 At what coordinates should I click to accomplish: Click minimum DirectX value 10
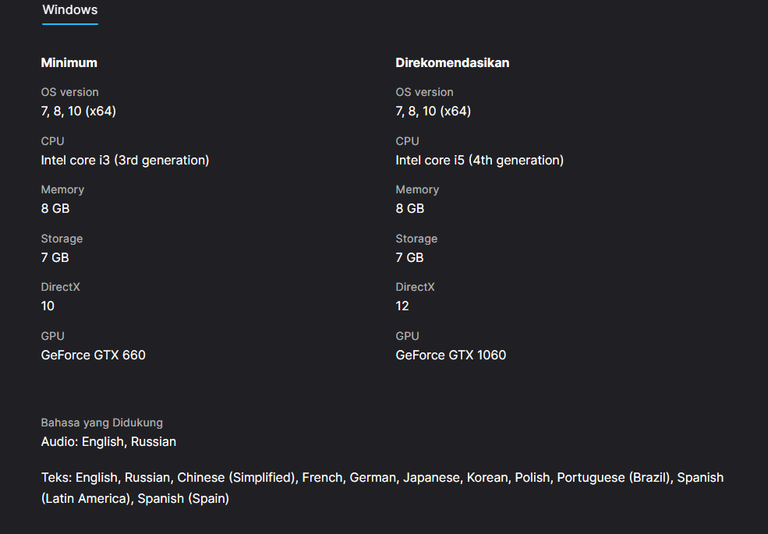[48, 306]
